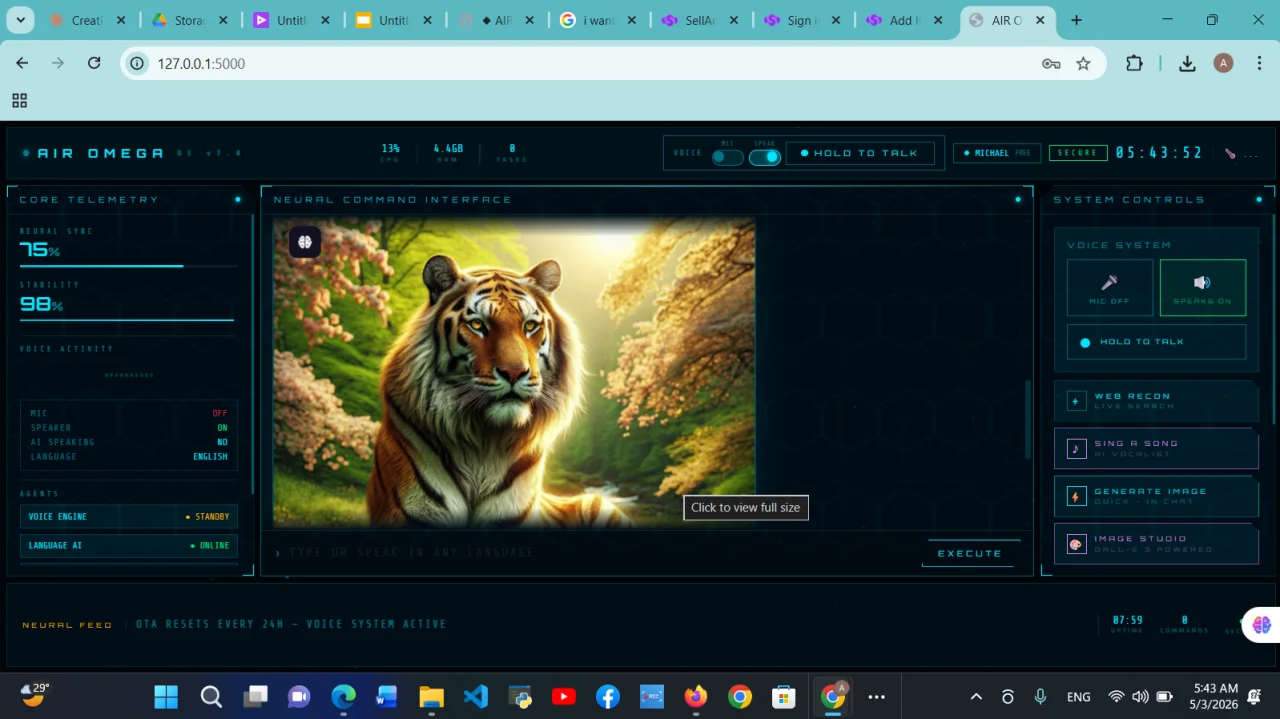Click the STABILITY progress bar
The image size is (1280, 719).
[x=129, y=320]
